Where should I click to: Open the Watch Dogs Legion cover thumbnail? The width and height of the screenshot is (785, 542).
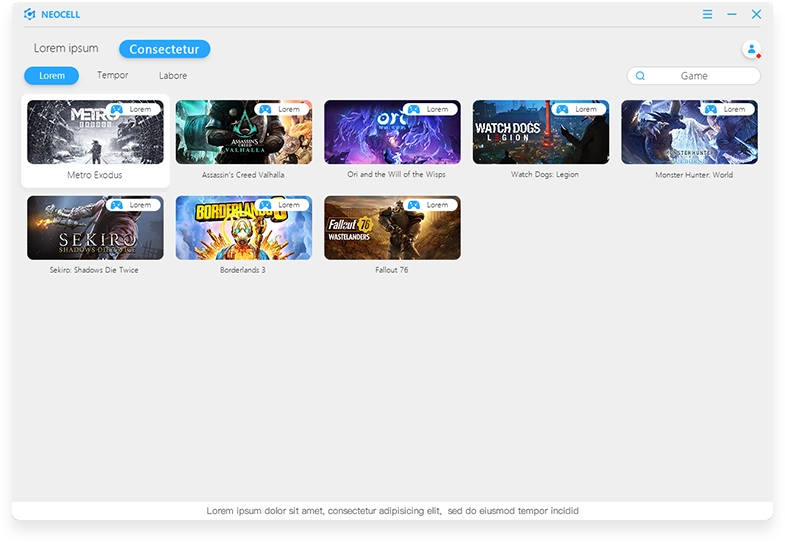click(x=541, y=132)
